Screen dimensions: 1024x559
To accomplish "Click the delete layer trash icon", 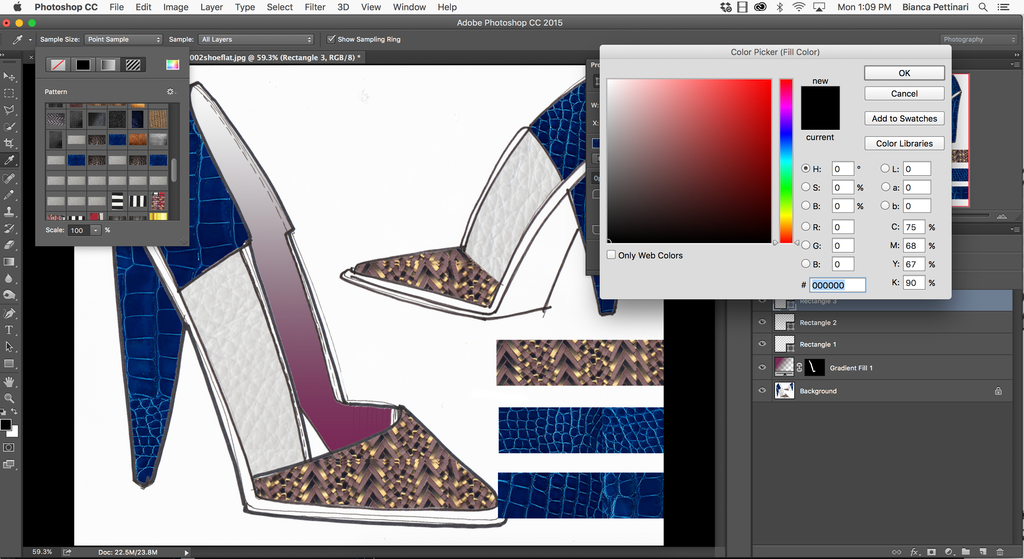I will pos(1002,551).
